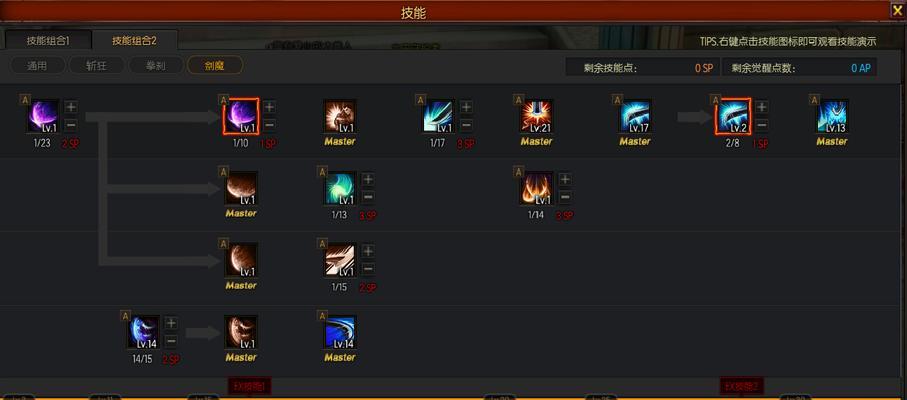The image size is (907, 400).
Task: Add a point to the 1/15 claw skill
Action: (368, 251)
